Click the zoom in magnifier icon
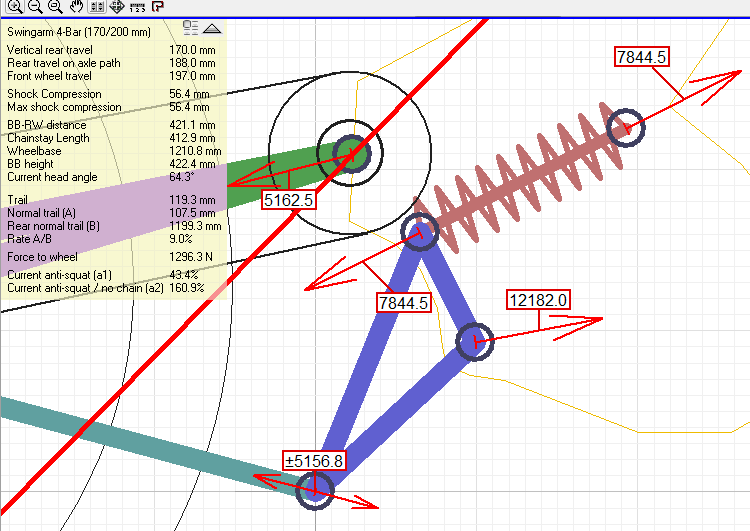The image size is (750, 531). coord(14,7)
